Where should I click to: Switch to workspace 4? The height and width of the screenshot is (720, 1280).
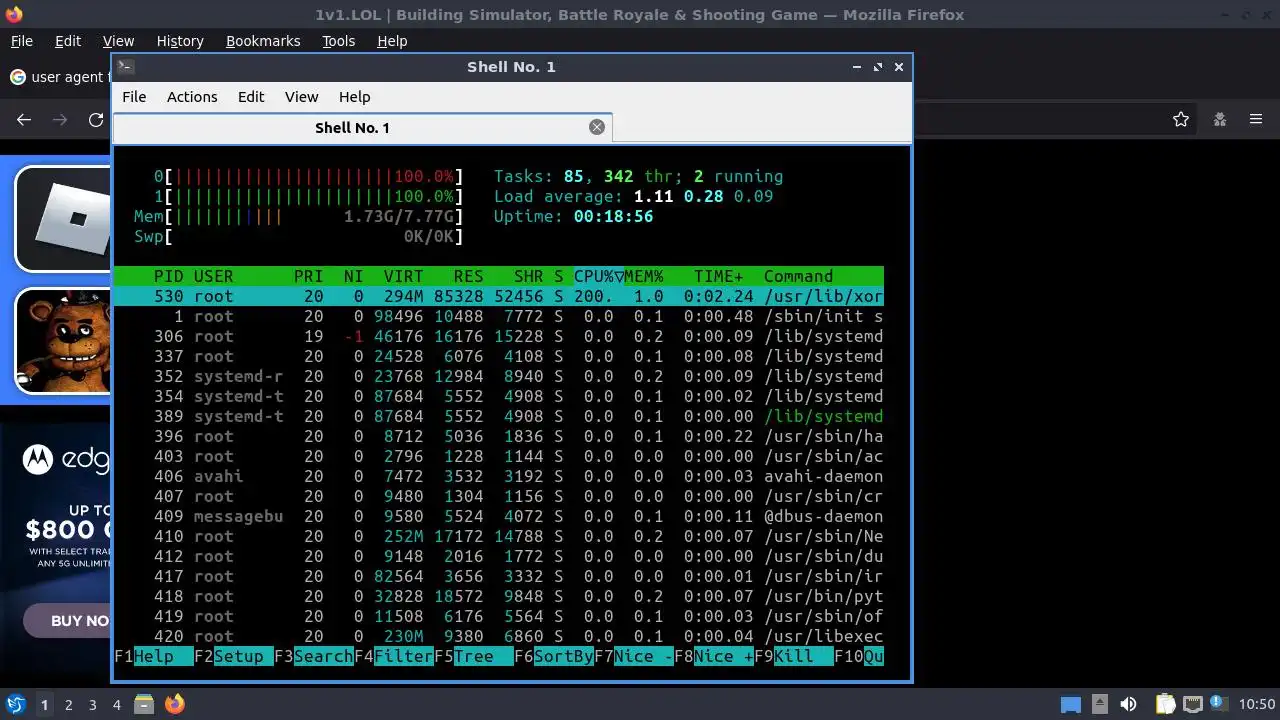[x=116, y=704]
